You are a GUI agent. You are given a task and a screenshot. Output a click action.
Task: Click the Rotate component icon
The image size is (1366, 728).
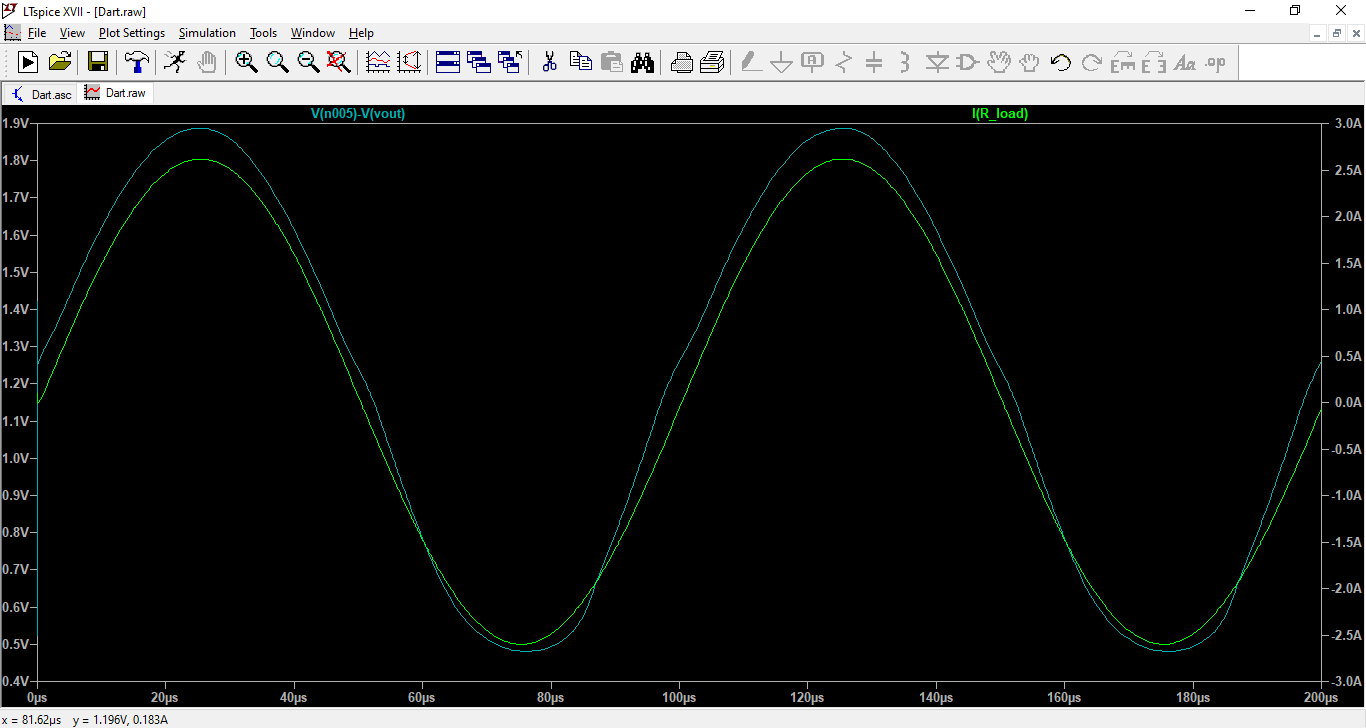tap(1123, 62)
